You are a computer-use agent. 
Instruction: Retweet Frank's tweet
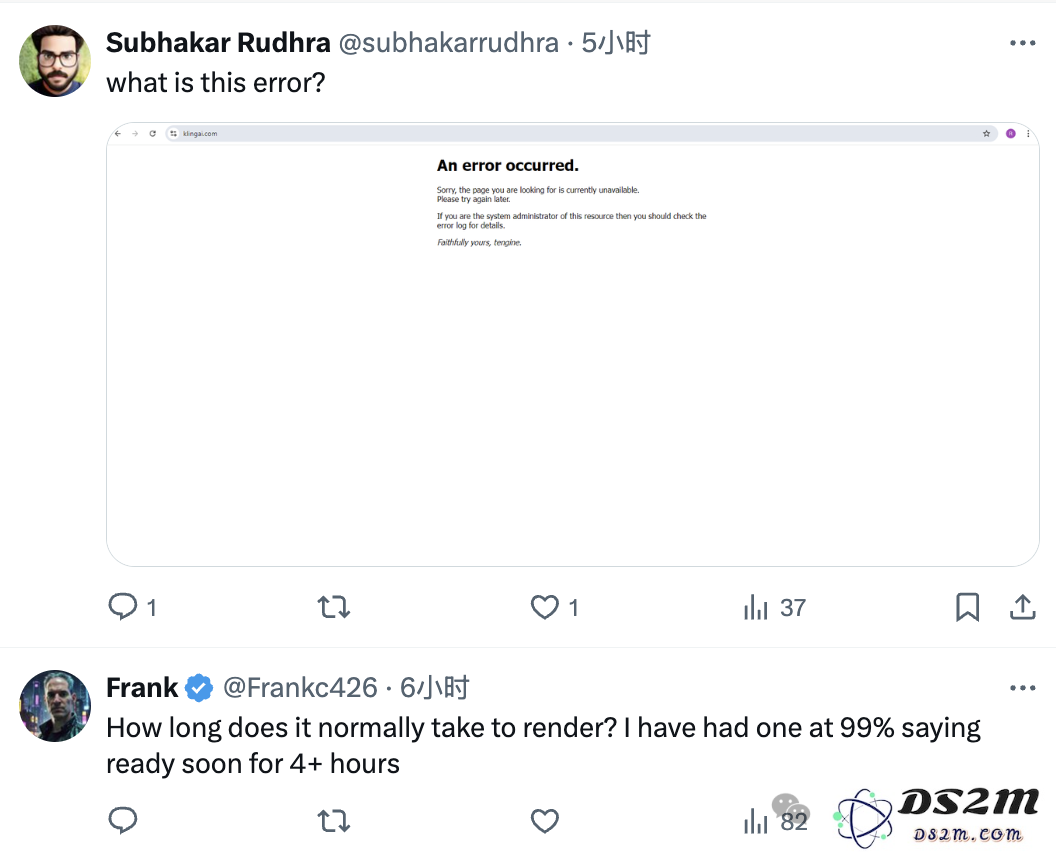click(x=334, y=821)
